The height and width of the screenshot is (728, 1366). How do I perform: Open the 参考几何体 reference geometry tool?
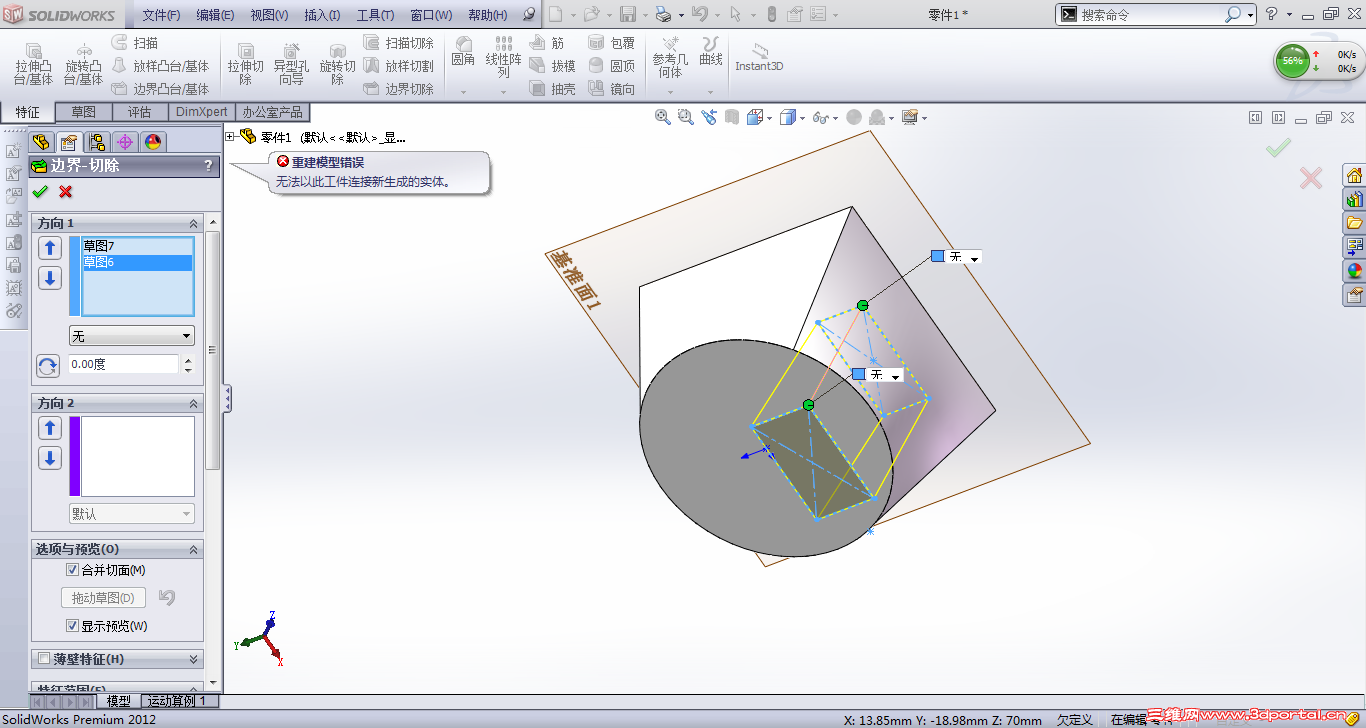tap(670, 58)
